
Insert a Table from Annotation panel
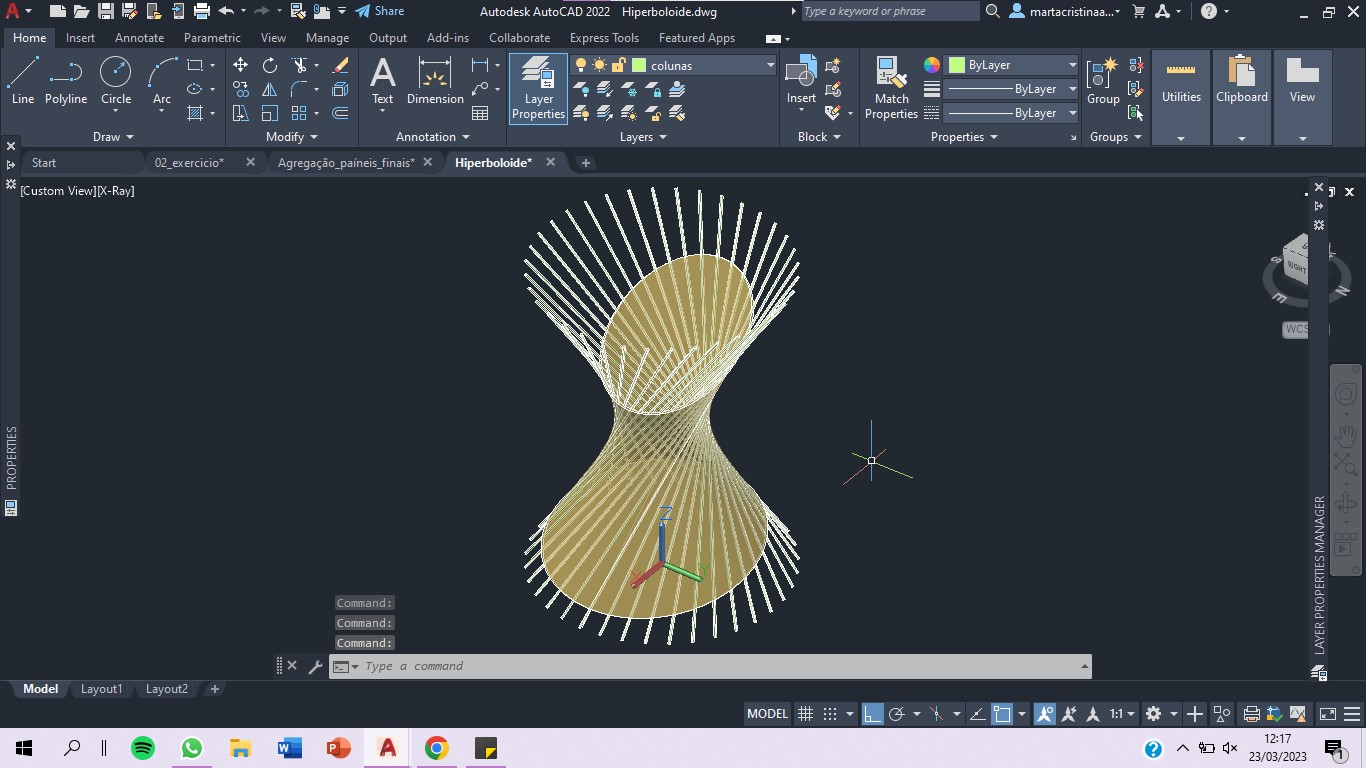pyautogui.click(x=480, y=113)
